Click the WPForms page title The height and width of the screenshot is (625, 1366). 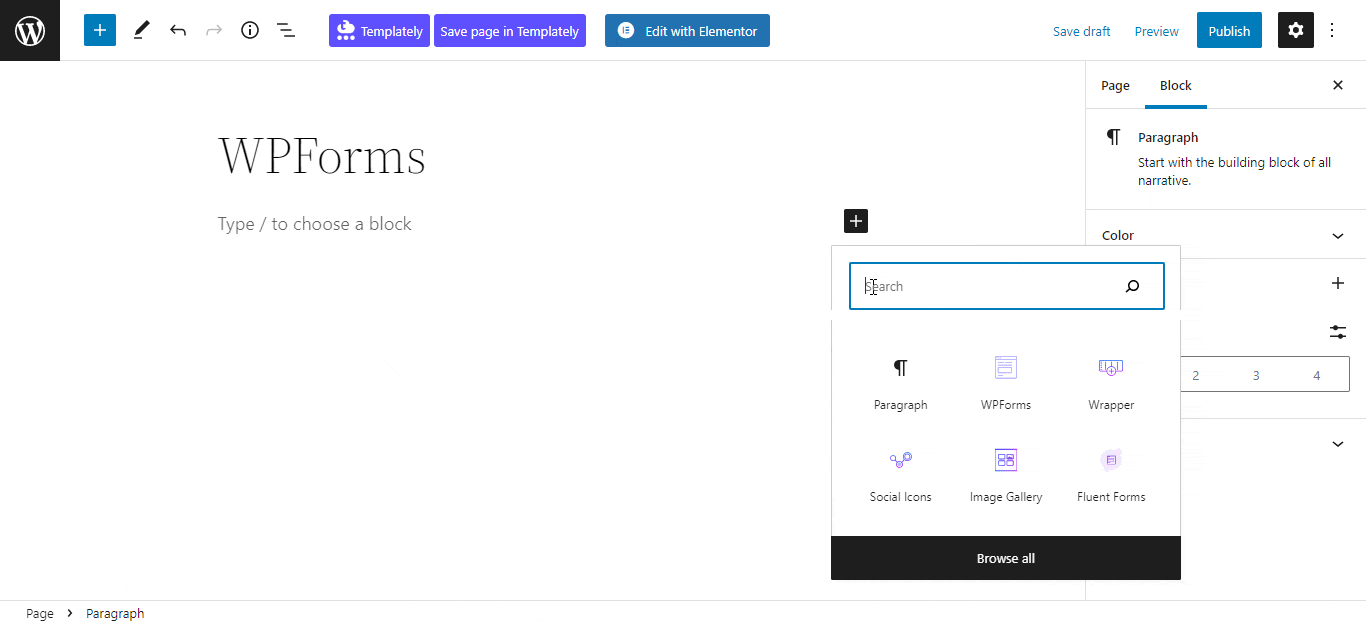322,156
